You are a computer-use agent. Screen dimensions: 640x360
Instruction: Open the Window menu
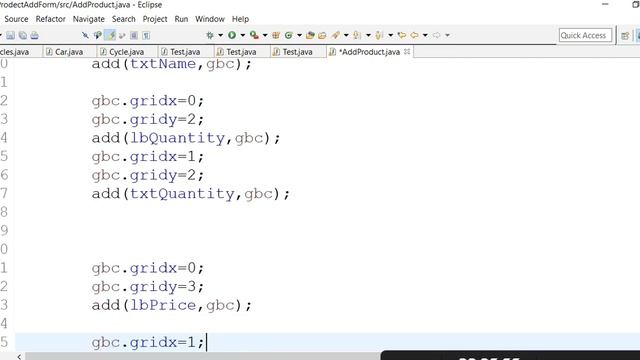(210, 19)
